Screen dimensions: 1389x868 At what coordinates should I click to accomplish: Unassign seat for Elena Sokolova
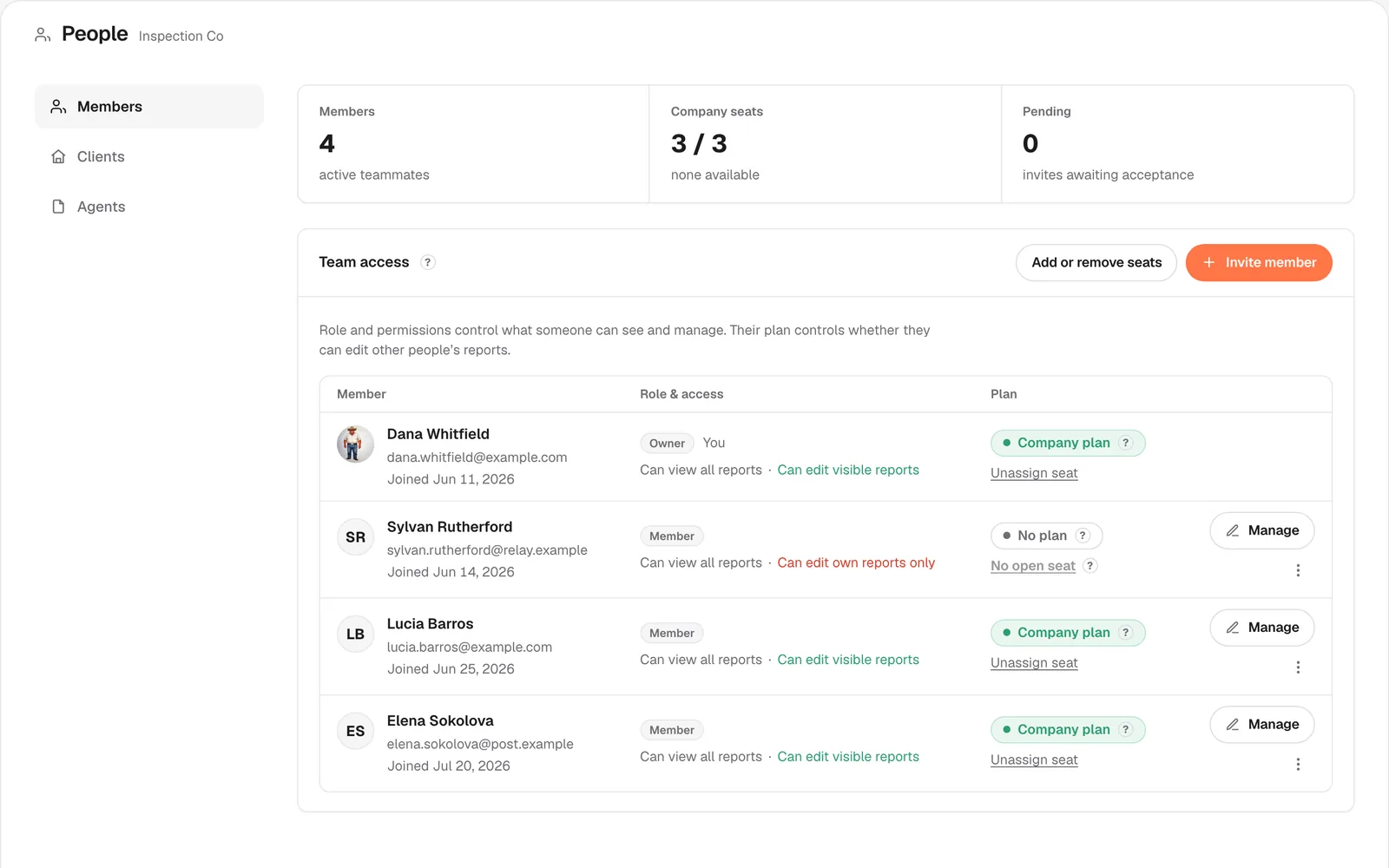1034,760
